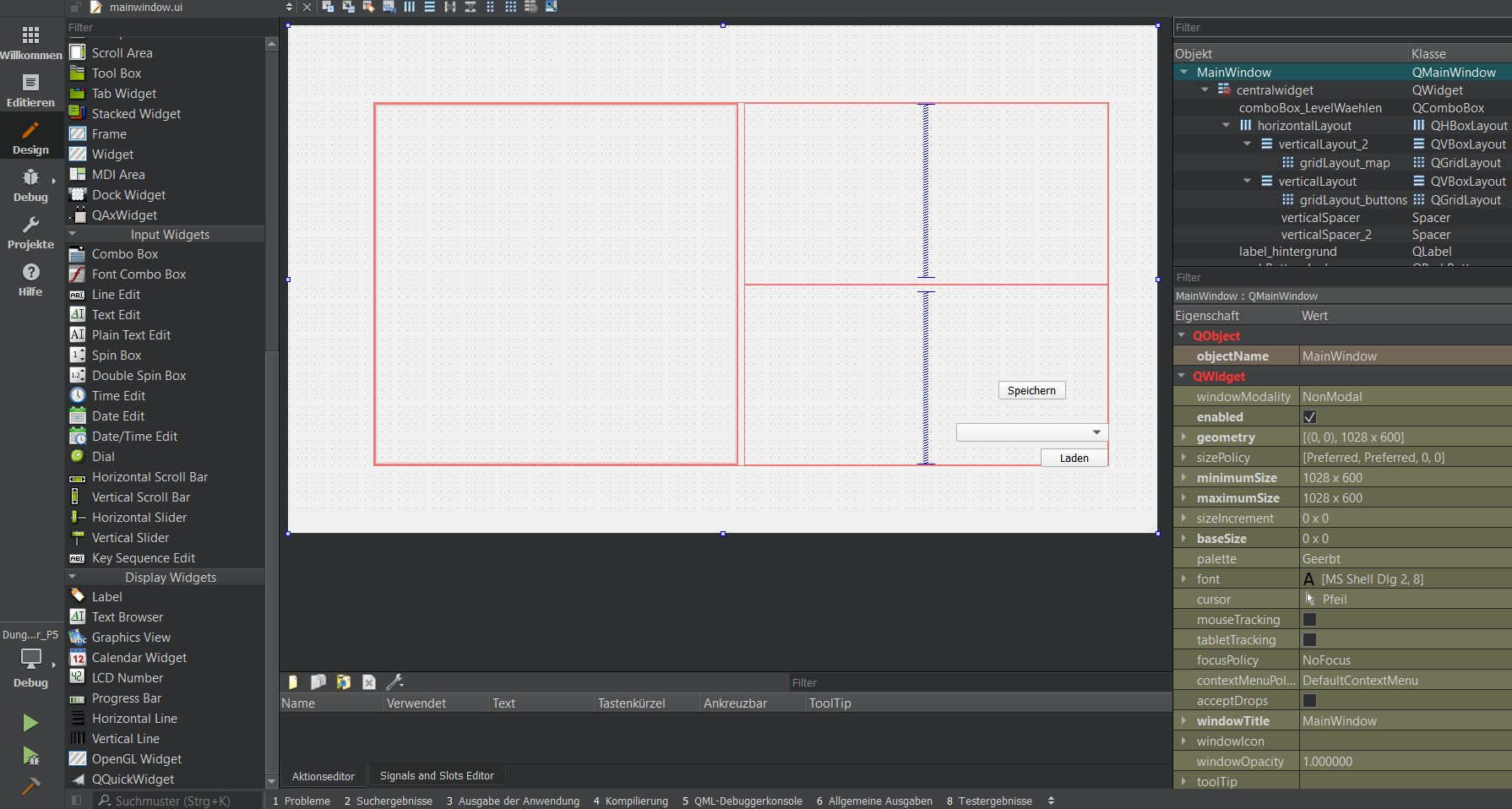Click the copy action icon in the Aktionseditor
The height and width of the screenshot is (809, 1512).
(x=318, y=681)
